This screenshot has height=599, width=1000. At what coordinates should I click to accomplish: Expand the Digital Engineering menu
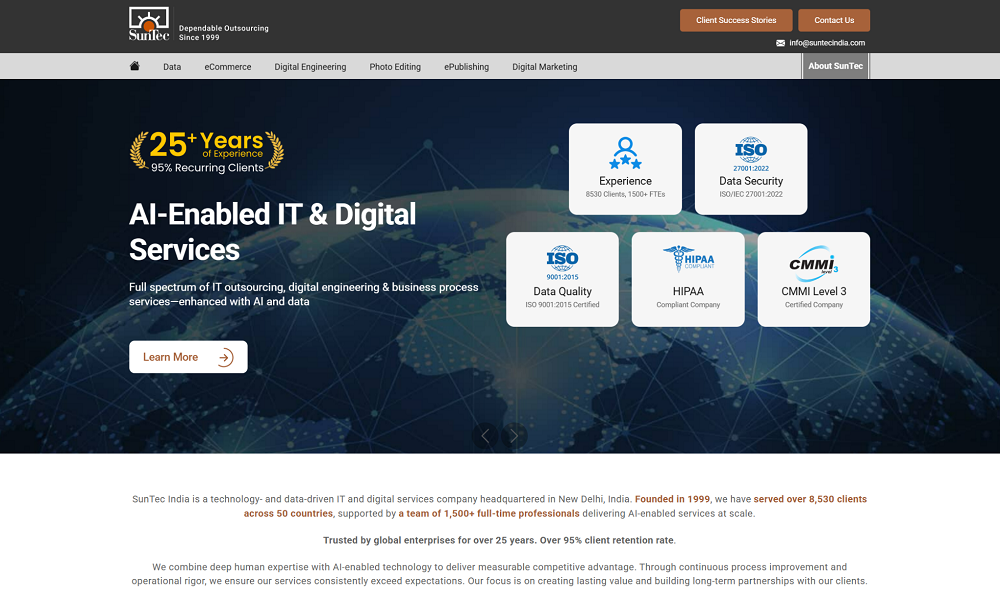tap(310, 67)
